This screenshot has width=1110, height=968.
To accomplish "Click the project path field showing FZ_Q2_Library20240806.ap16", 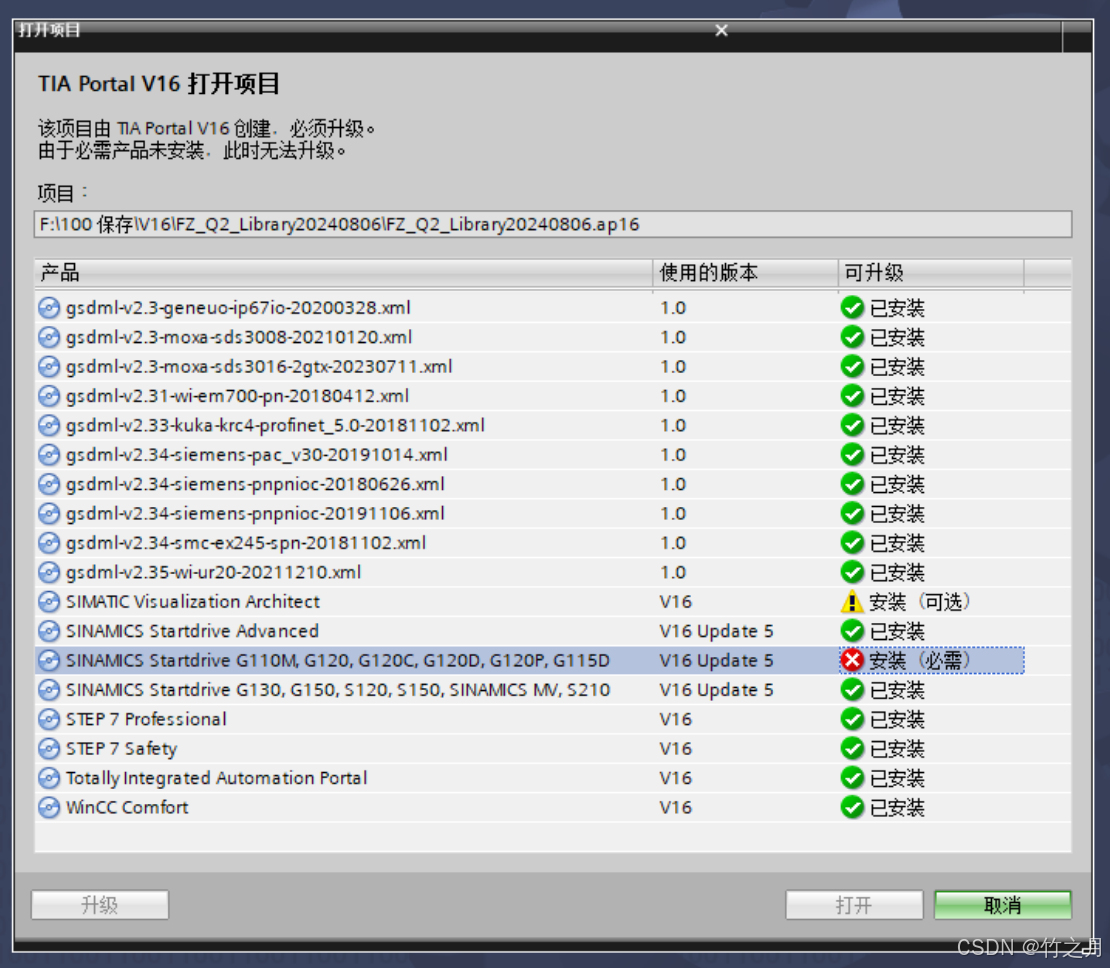I will tap(553, 224).
